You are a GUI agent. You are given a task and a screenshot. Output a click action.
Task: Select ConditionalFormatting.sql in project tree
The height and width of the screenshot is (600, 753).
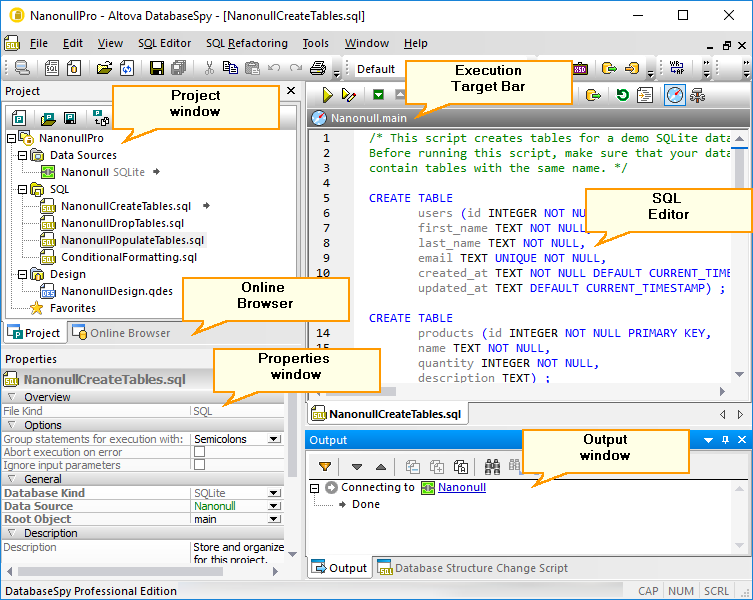click(129, 257)
